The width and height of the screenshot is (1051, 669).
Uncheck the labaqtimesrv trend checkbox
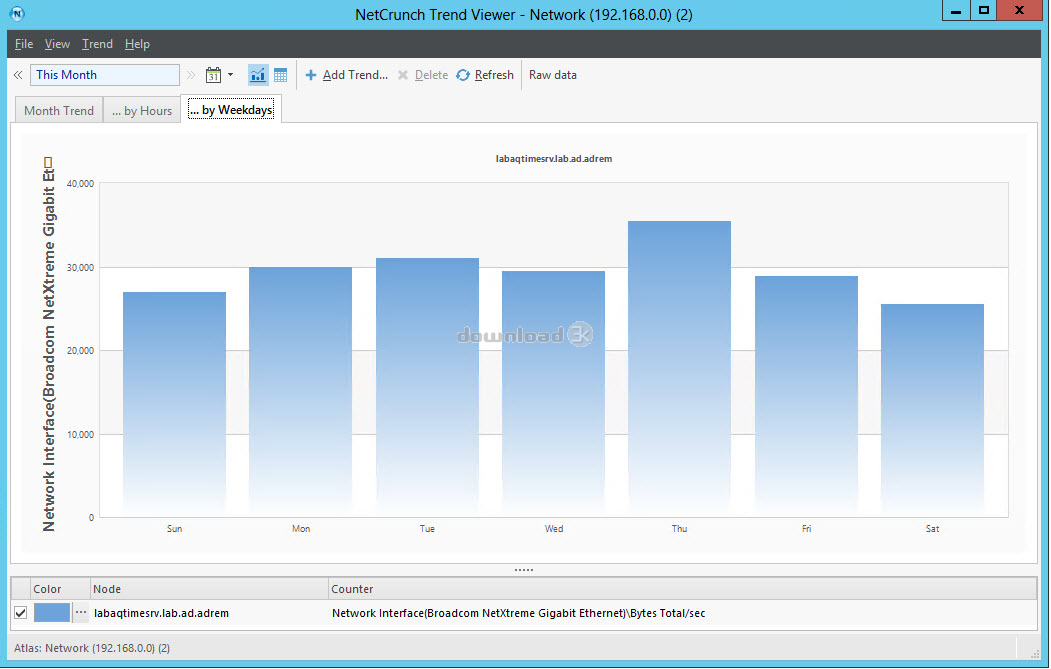click(x=21, y=613)
